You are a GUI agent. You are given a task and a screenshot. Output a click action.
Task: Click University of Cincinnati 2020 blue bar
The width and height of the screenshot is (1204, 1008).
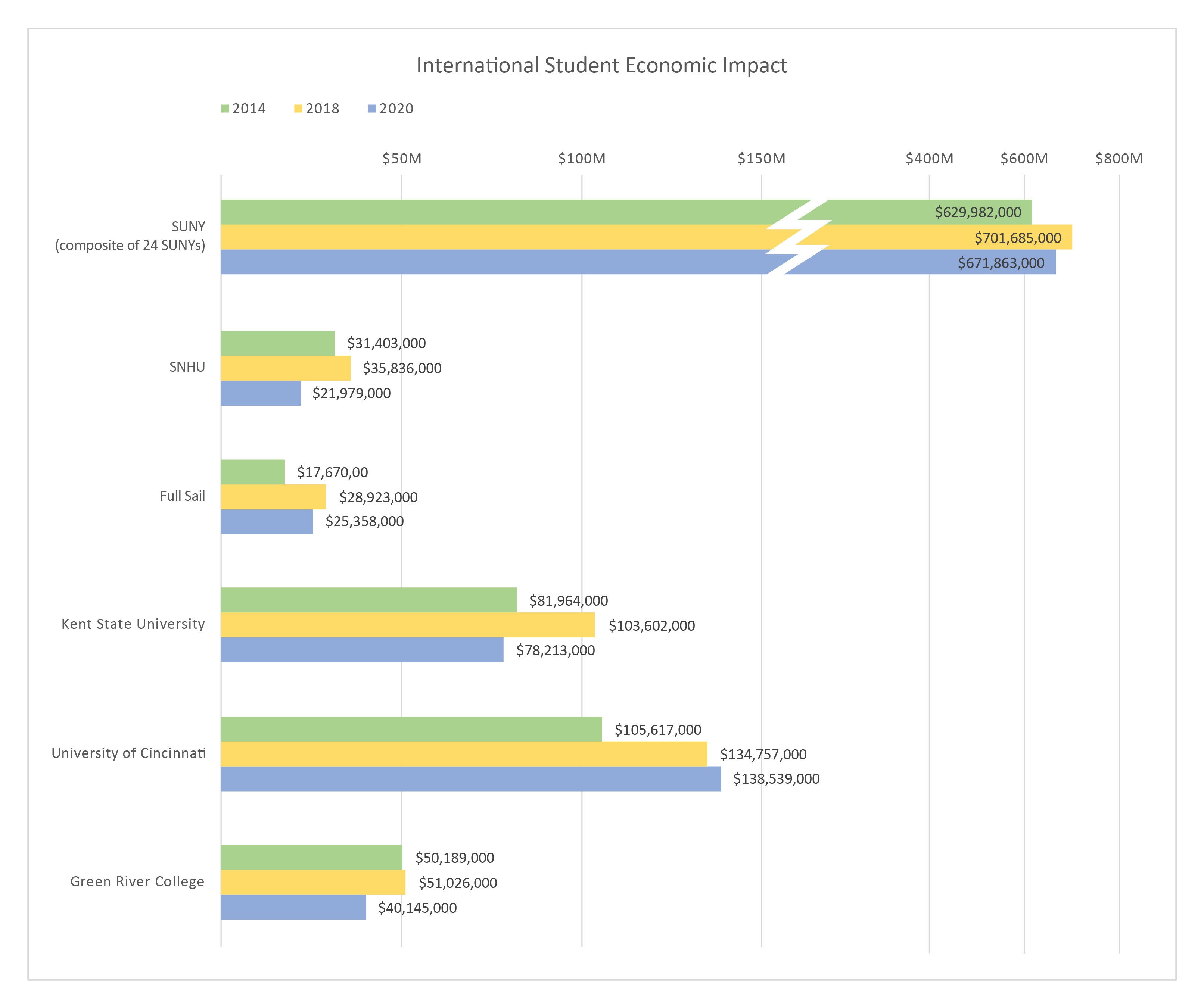click(x=470, y=779)
